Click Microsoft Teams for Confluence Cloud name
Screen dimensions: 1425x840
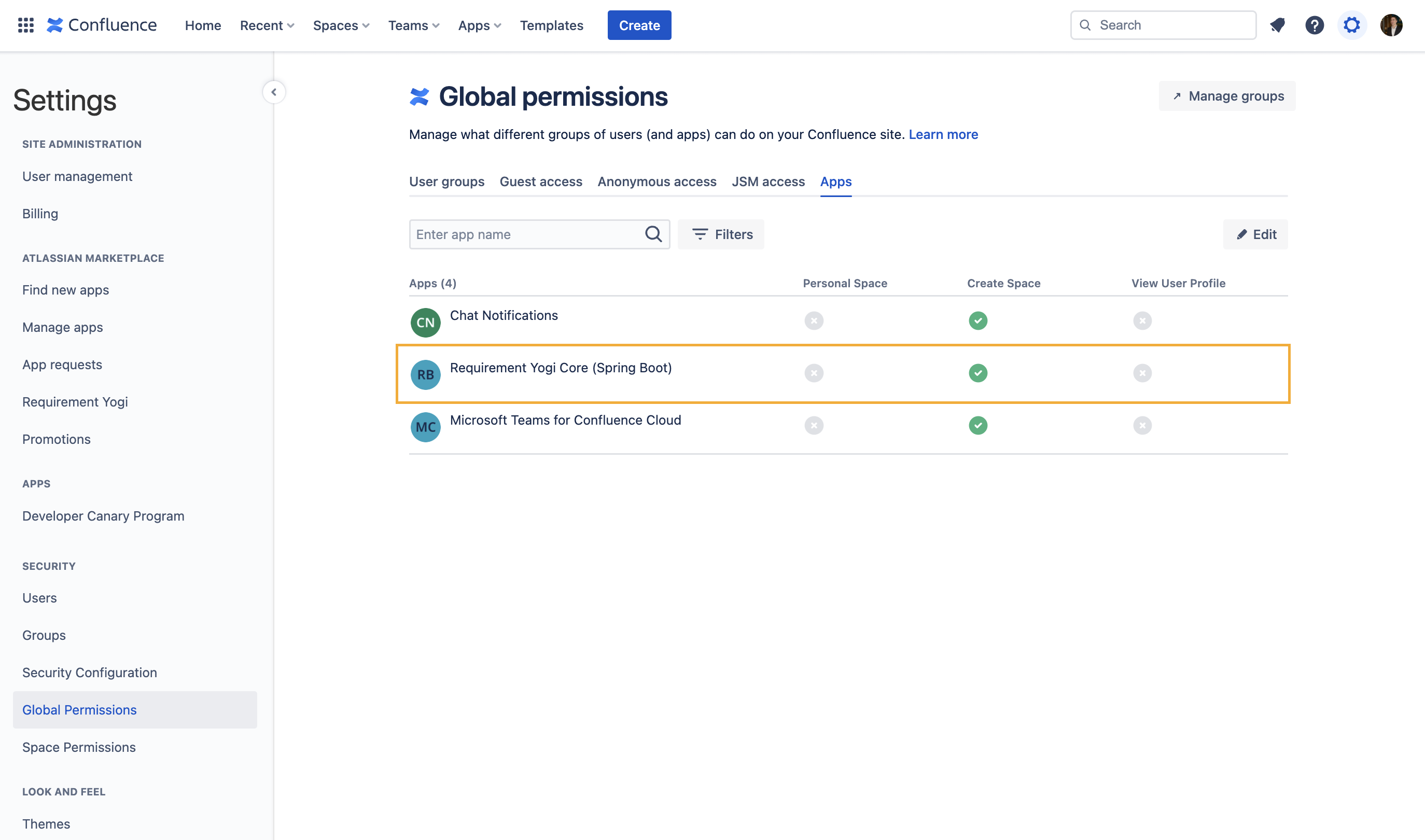(565, 421)
